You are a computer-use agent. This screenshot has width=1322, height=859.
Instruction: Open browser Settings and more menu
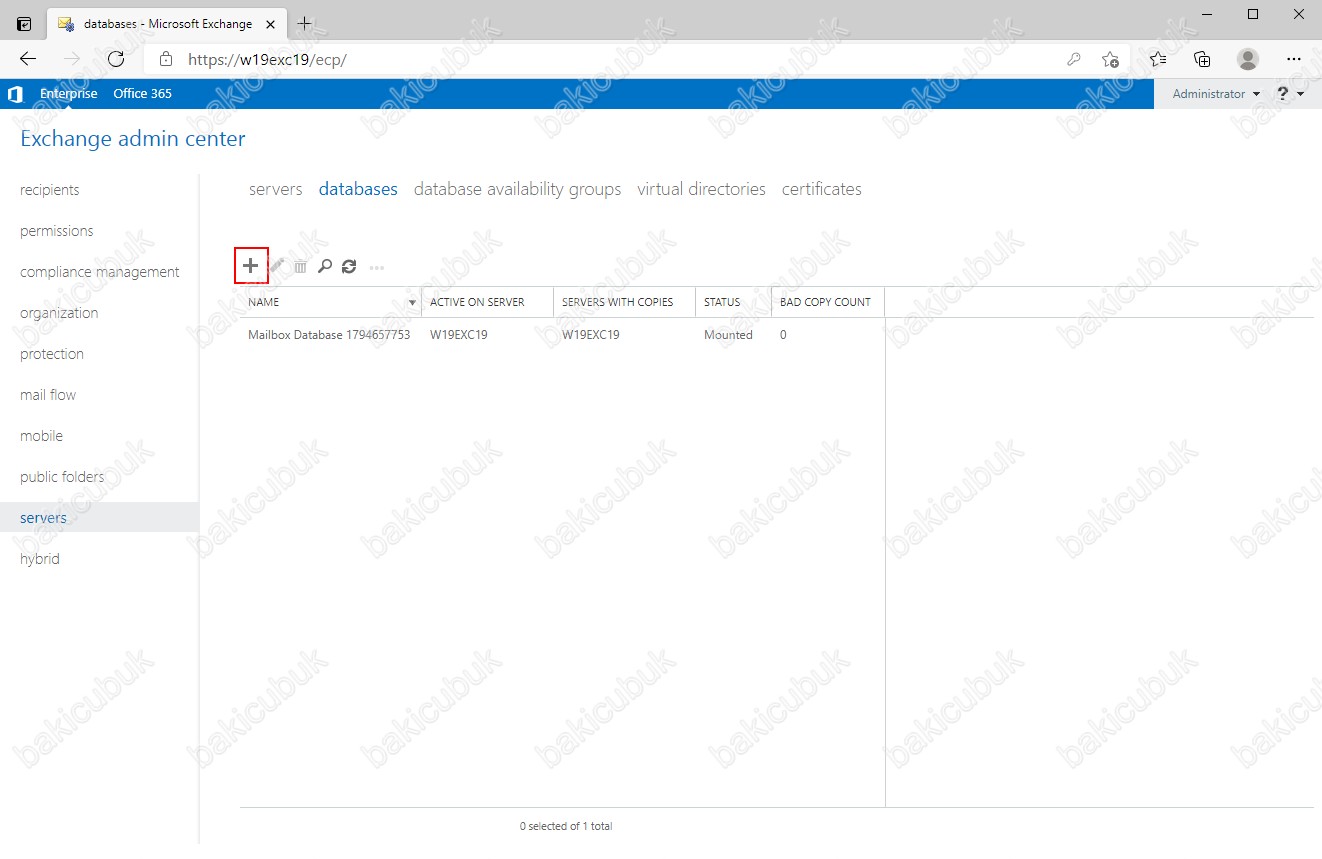(x=1293, y=59)
